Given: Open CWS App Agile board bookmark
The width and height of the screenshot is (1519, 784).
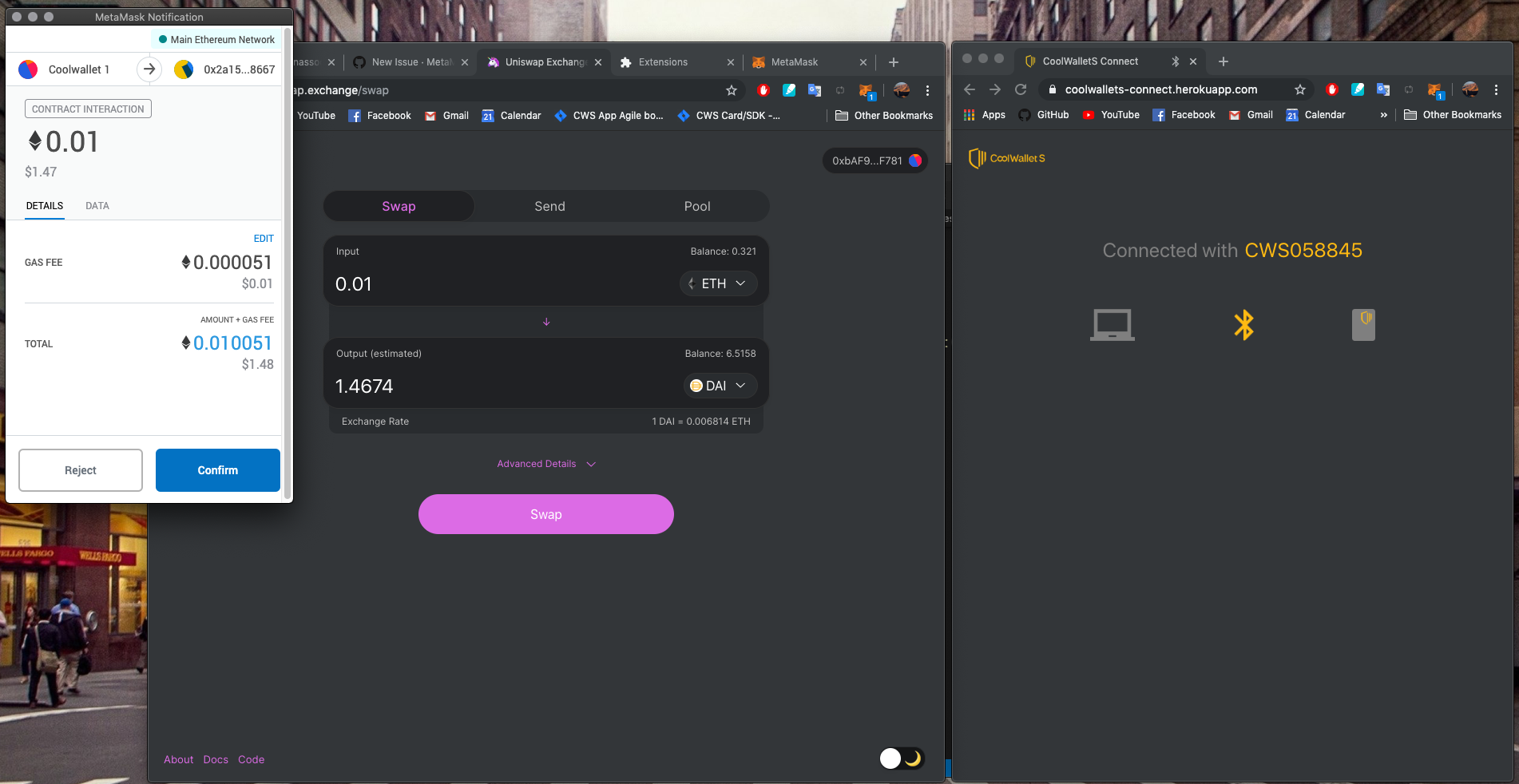Looking at the screenshot, I should coord(609,116).
